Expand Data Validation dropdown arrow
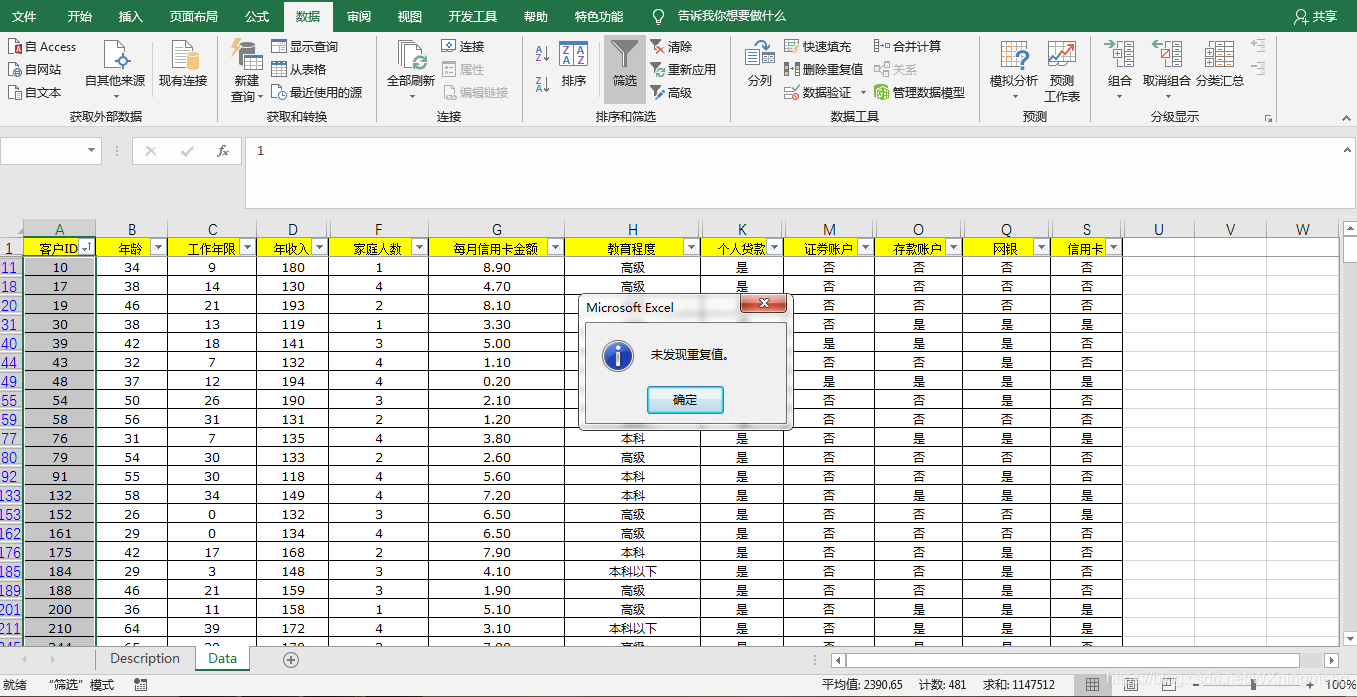The height and width of the screenshot is (697, 1357). click(863, 93)
